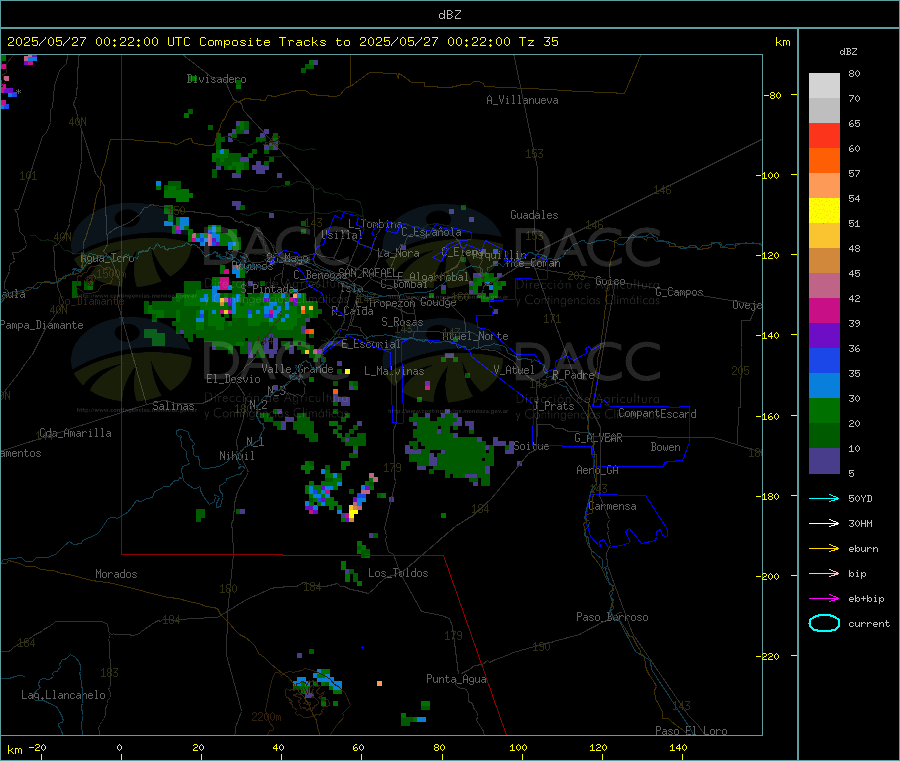Click the El_Desvio place label

pos(233,379)
